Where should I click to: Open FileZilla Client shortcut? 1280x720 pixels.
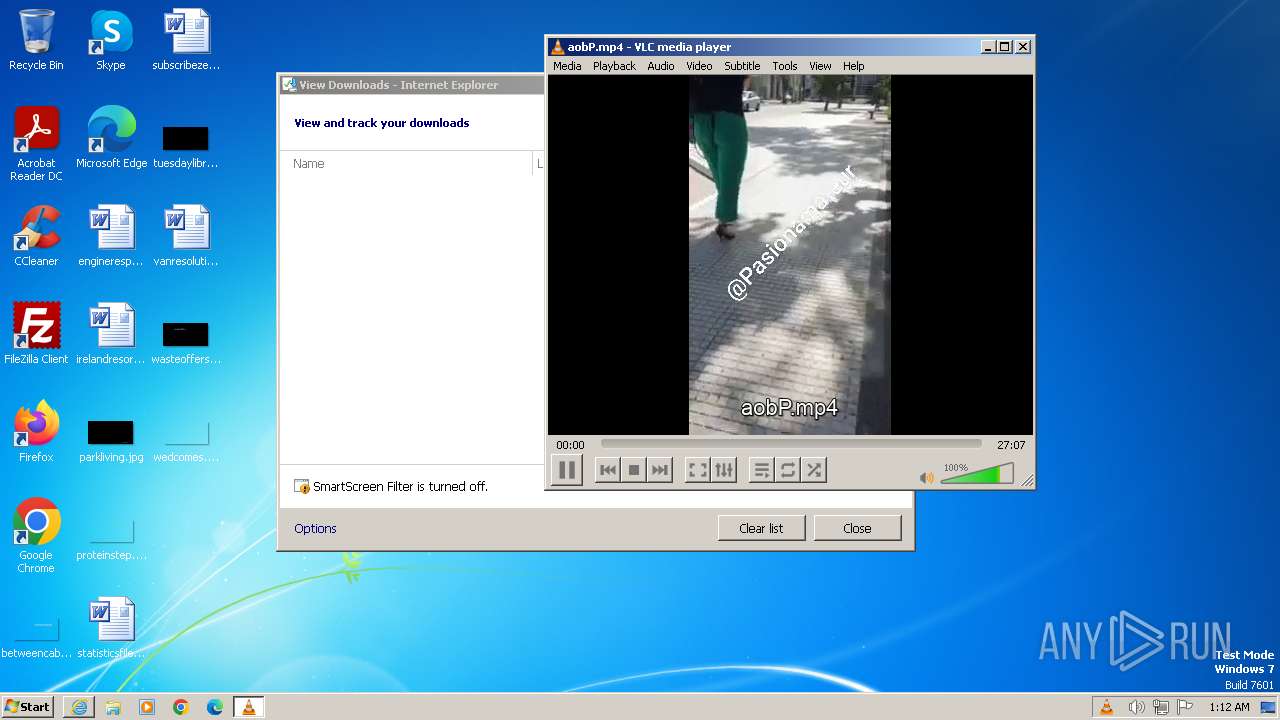coord(36,333)
